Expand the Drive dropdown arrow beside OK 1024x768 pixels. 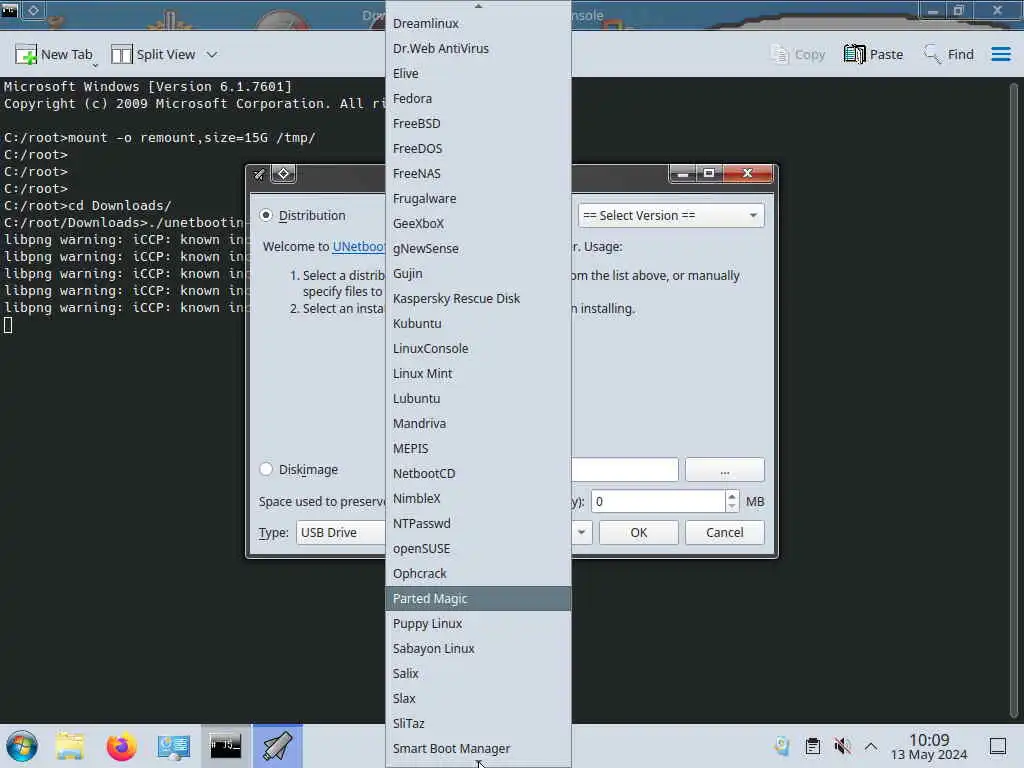[581, 532]
